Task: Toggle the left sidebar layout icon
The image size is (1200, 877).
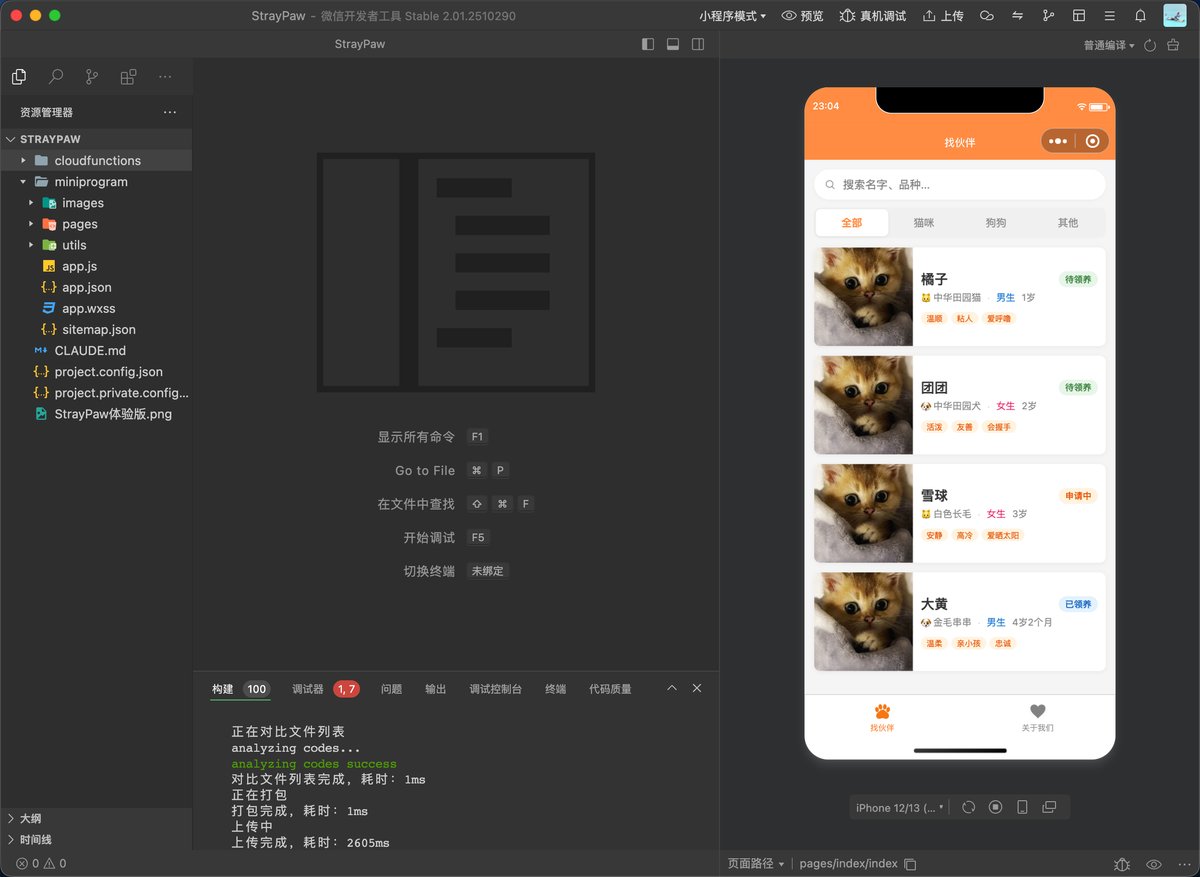Action: (x=648, y=44)
